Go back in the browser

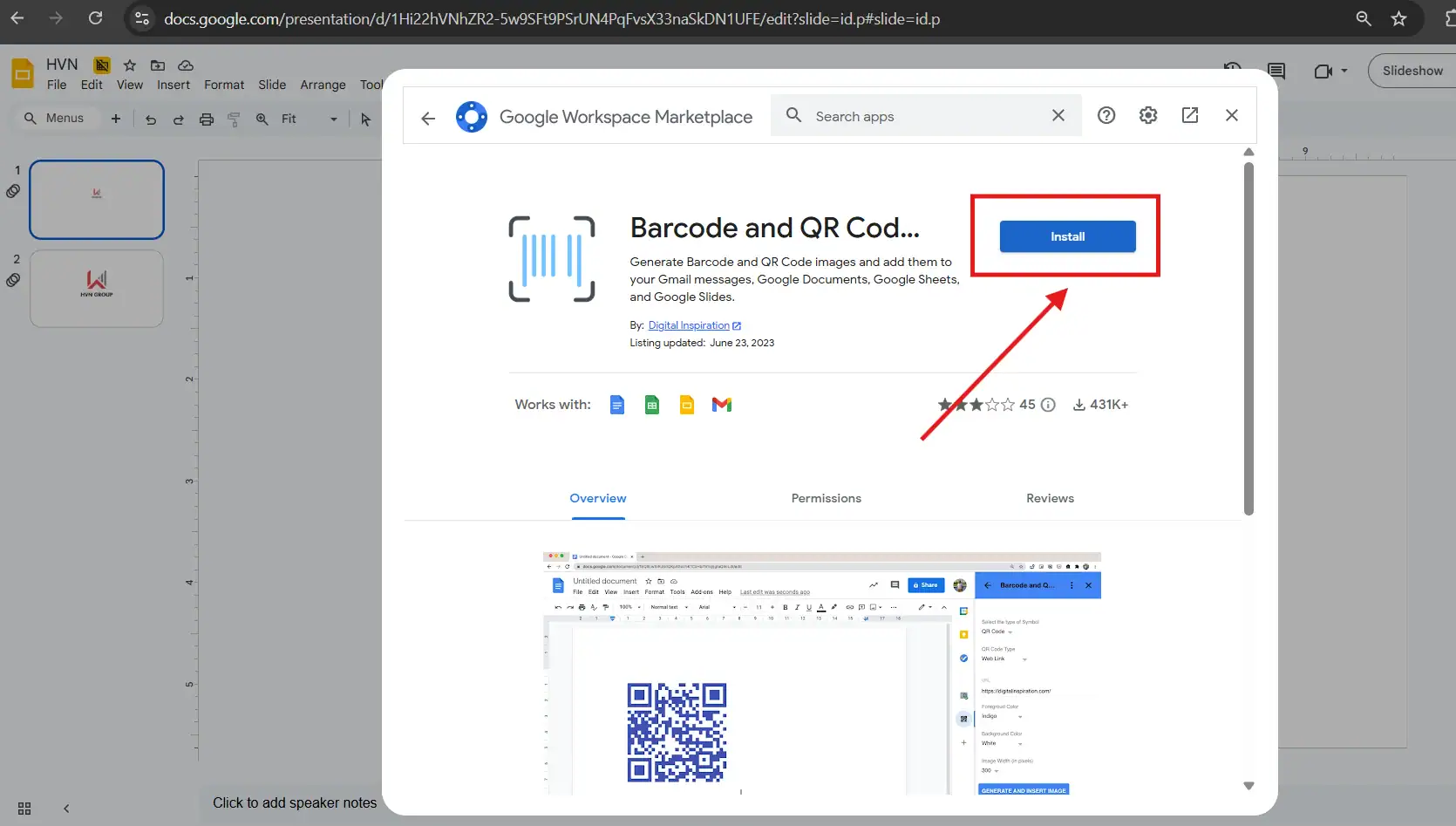17,18
